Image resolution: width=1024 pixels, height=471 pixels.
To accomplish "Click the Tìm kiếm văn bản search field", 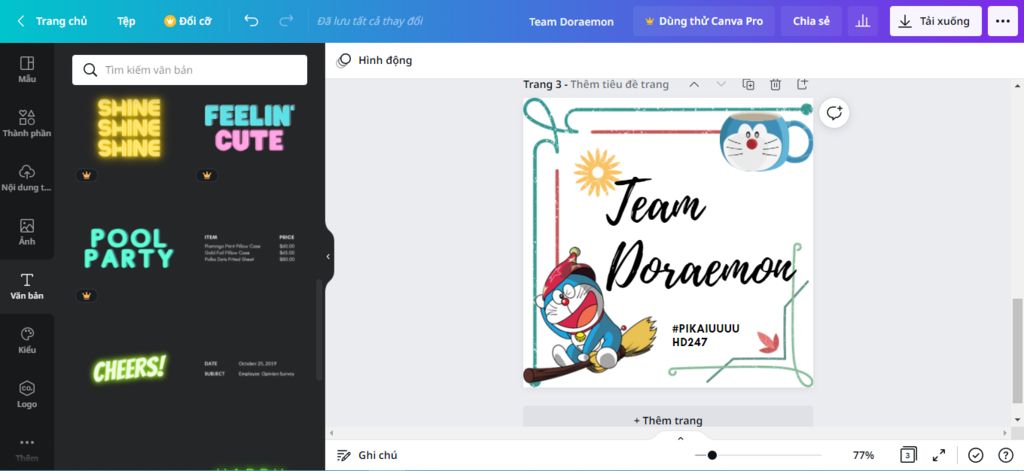I will (x=189, y=70).
